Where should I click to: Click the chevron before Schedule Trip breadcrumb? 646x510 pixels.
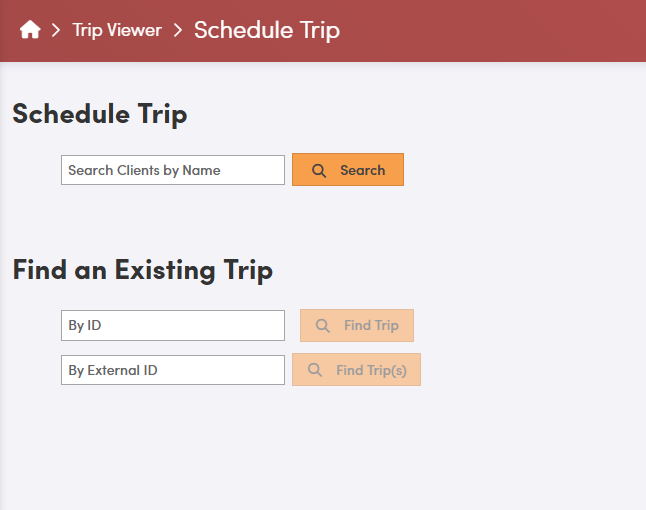pos(178,30)
